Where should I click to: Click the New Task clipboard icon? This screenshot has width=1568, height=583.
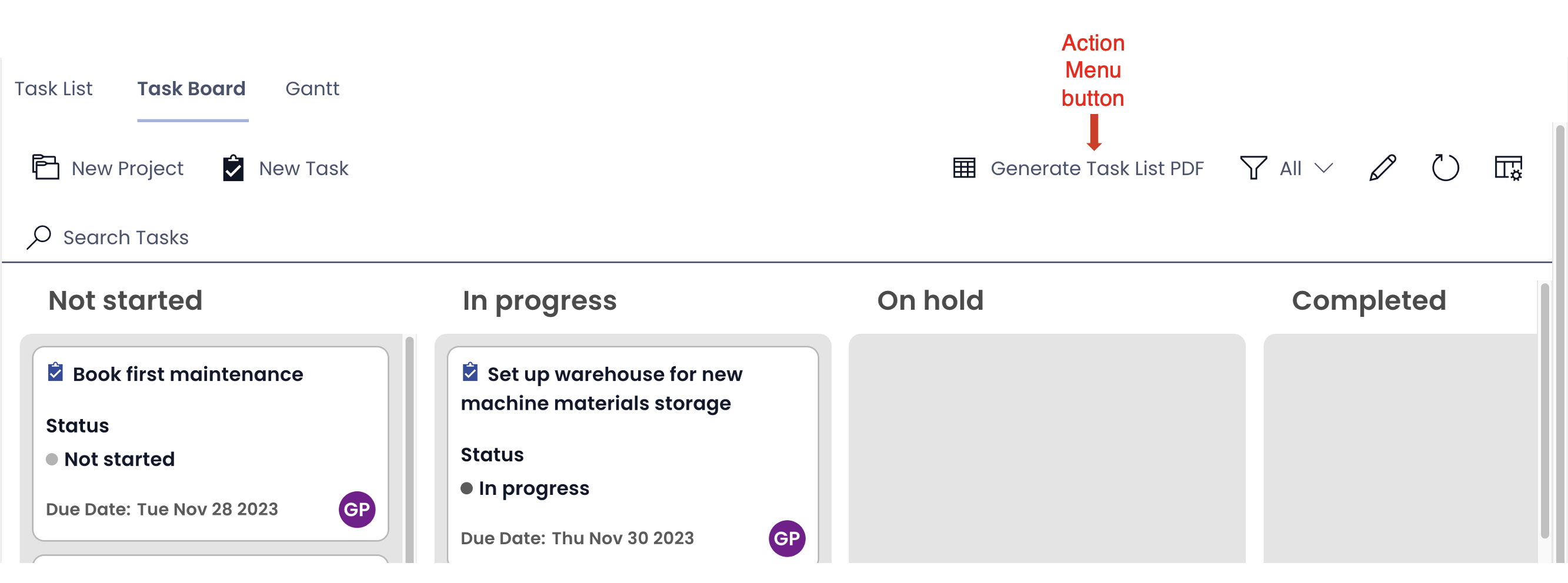click(x=233, y=169)
